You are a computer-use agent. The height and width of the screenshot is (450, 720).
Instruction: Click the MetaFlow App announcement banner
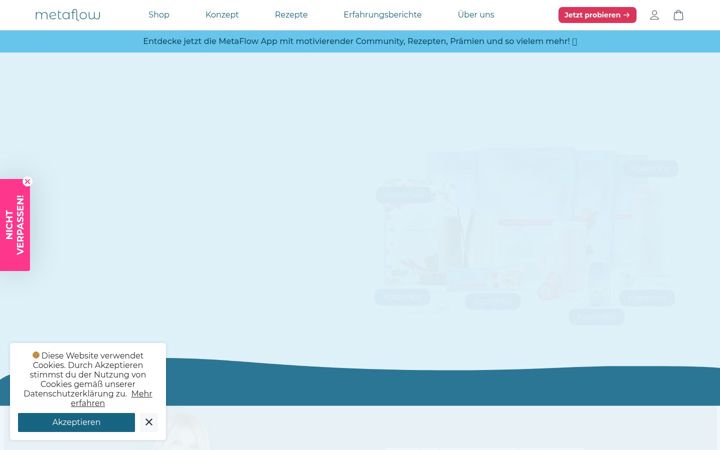pyautogui.click(x=360, y=41)
